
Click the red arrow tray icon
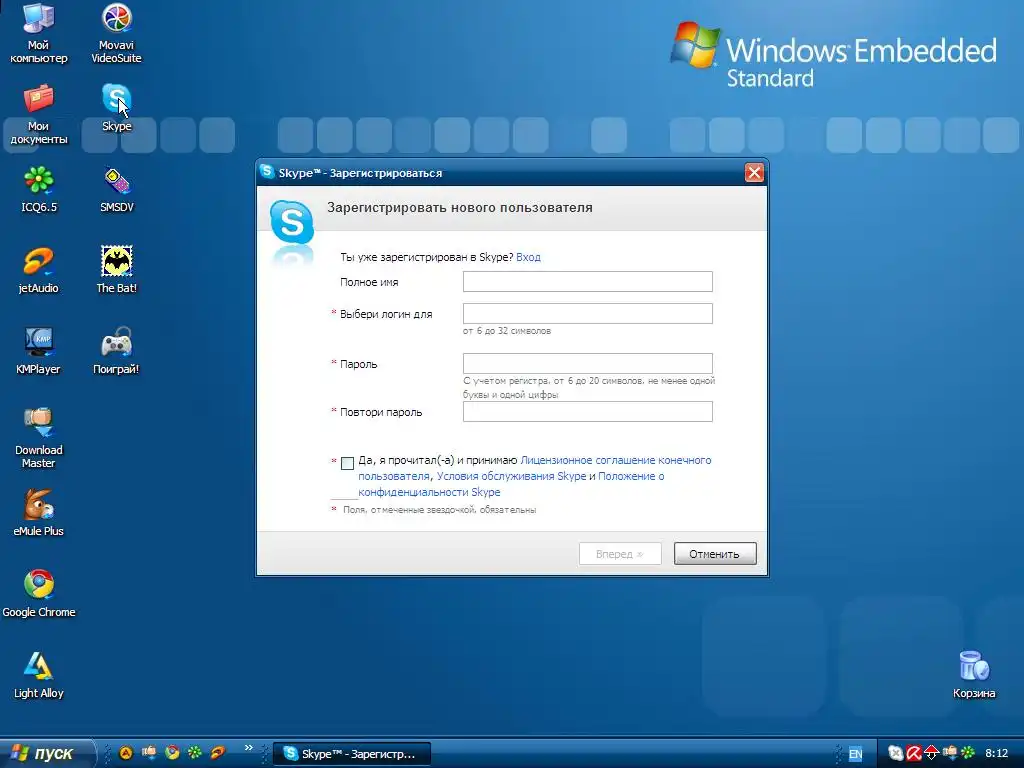coord(931,753)
